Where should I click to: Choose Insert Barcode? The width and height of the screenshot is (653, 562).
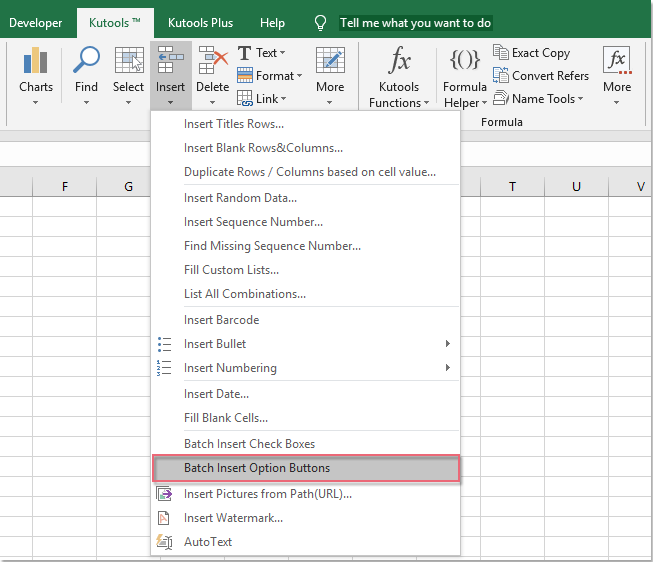[306, 320]
